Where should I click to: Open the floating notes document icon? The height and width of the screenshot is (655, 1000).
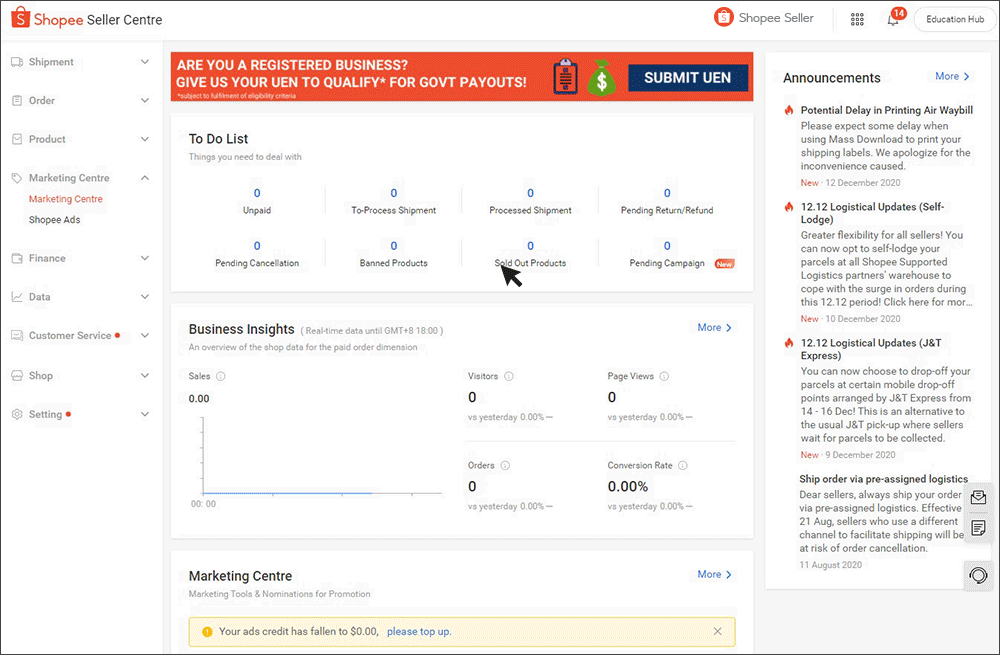[x=978, y=528]
